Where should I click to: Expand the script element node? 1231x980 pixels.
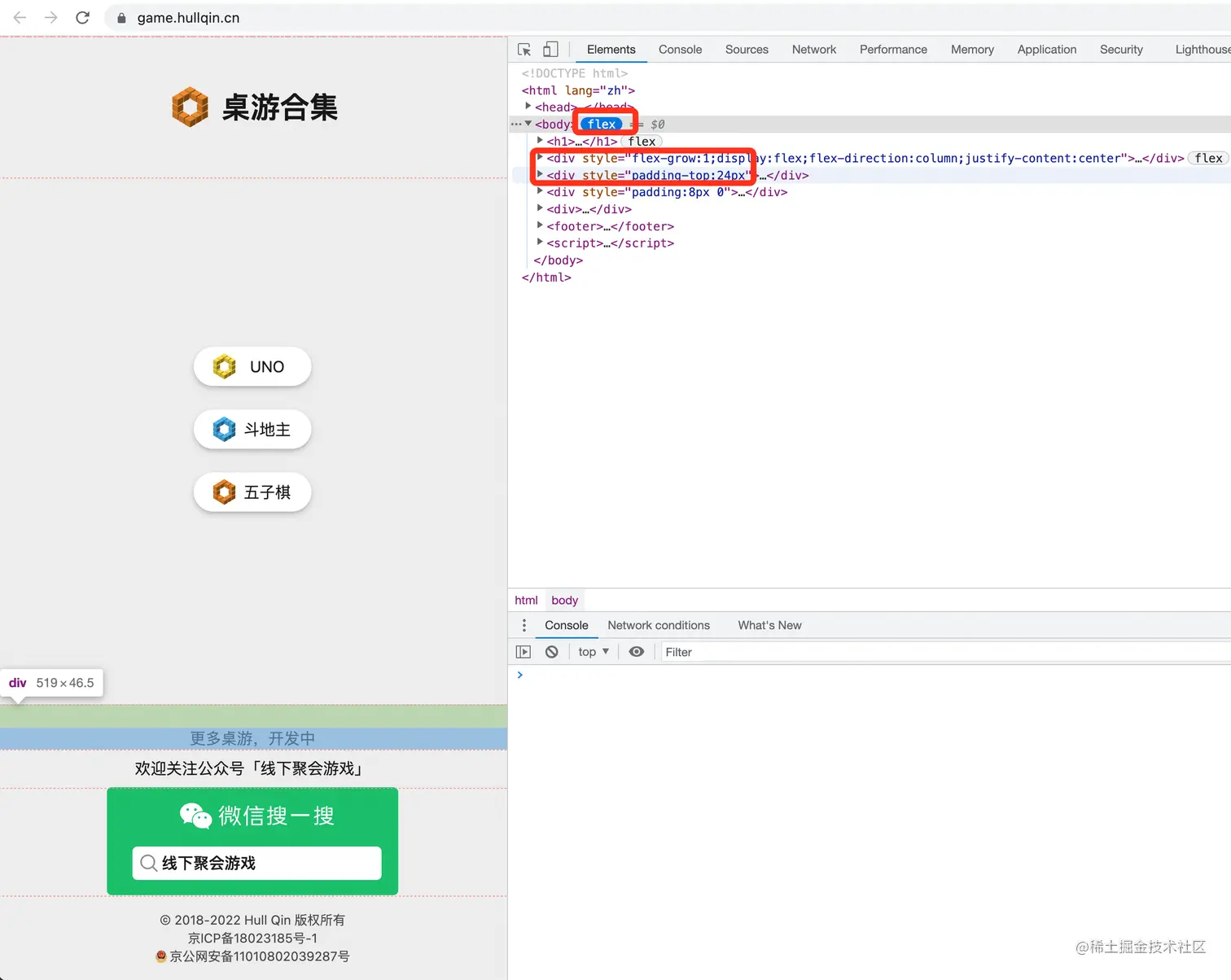pos(540,243)
